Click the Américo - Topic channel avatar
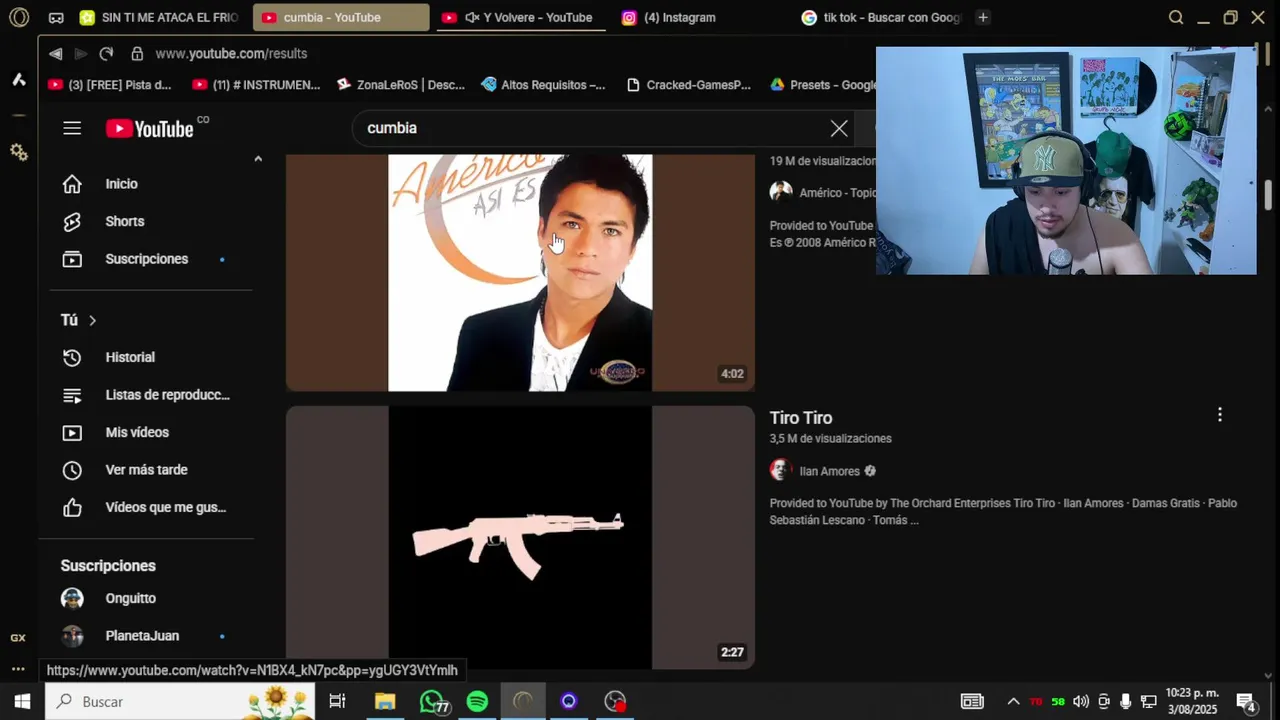This screenshot has width=1280, height=720. (781, 192)
